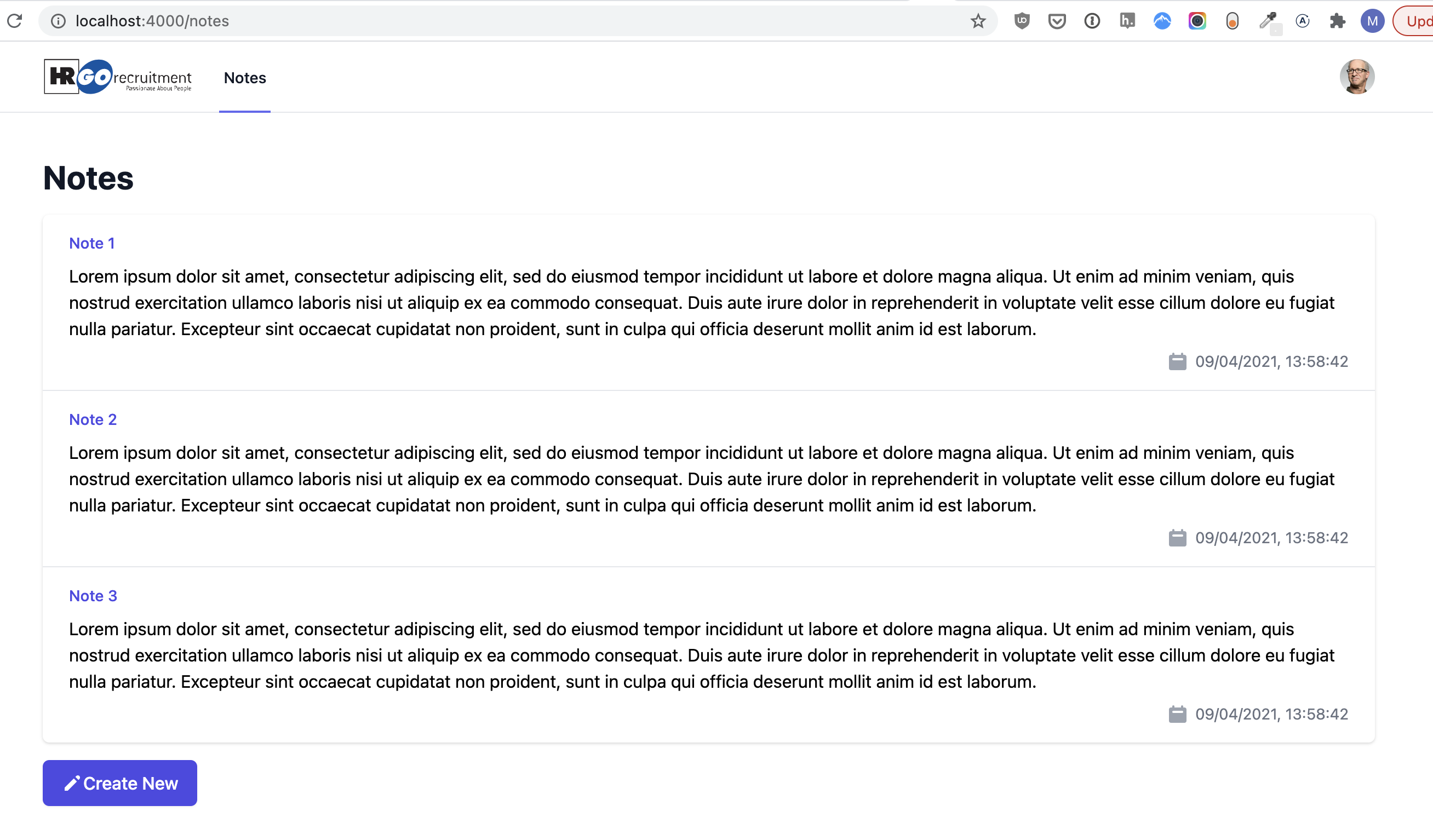
Task: Open the 1Password extension
Action: tap(1092, 21)
